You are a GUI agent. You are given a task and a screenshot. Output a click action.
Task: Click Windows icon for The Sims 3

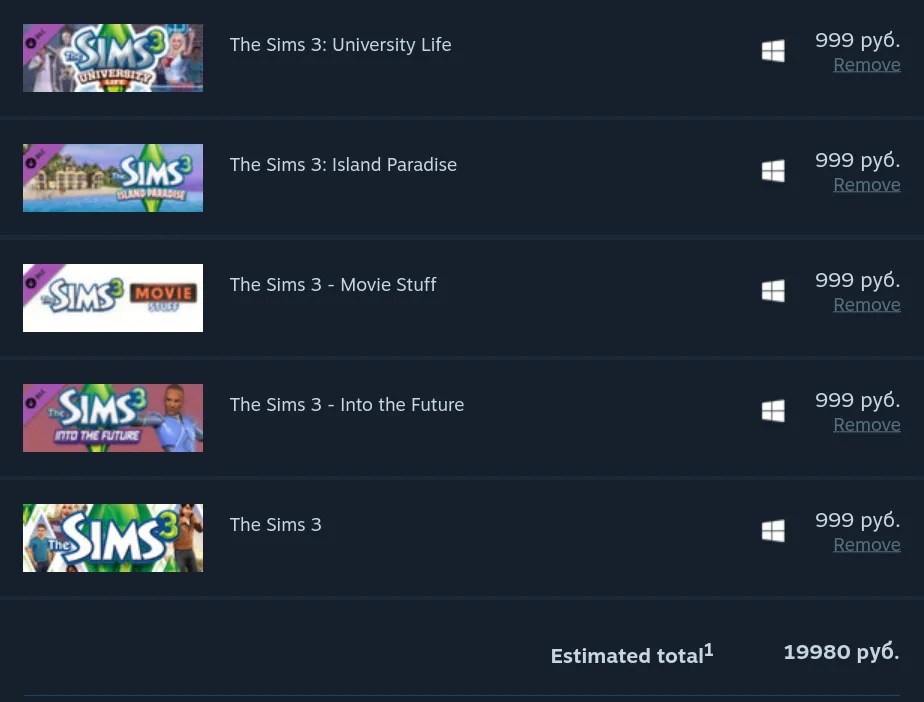coord(773,531)
